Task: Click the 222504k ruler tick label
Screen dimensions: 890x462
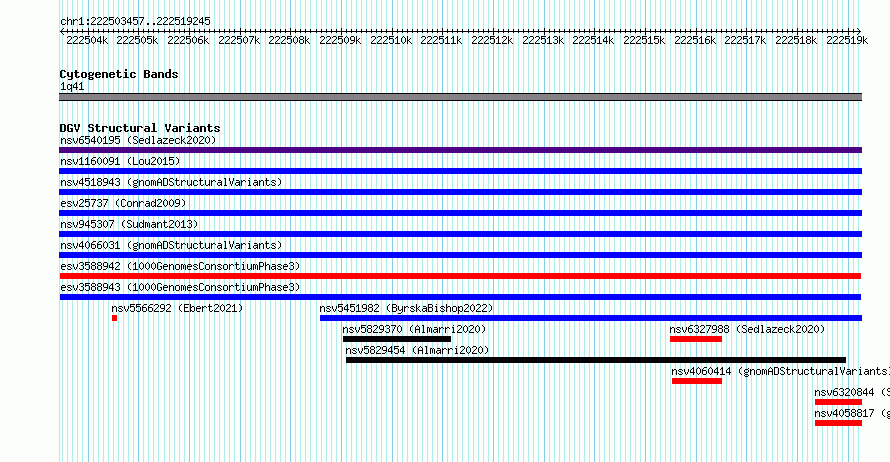Action: coord(87,40)
